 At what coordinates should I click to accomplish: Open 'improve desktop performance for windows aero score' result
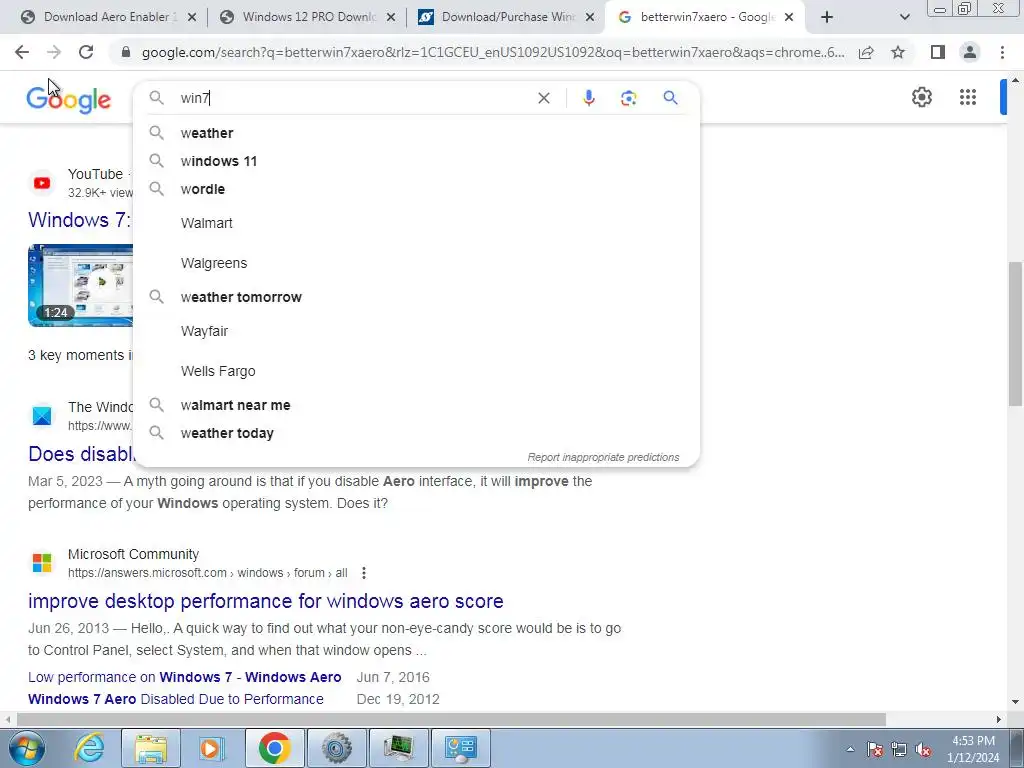click(x=266, y=601)
